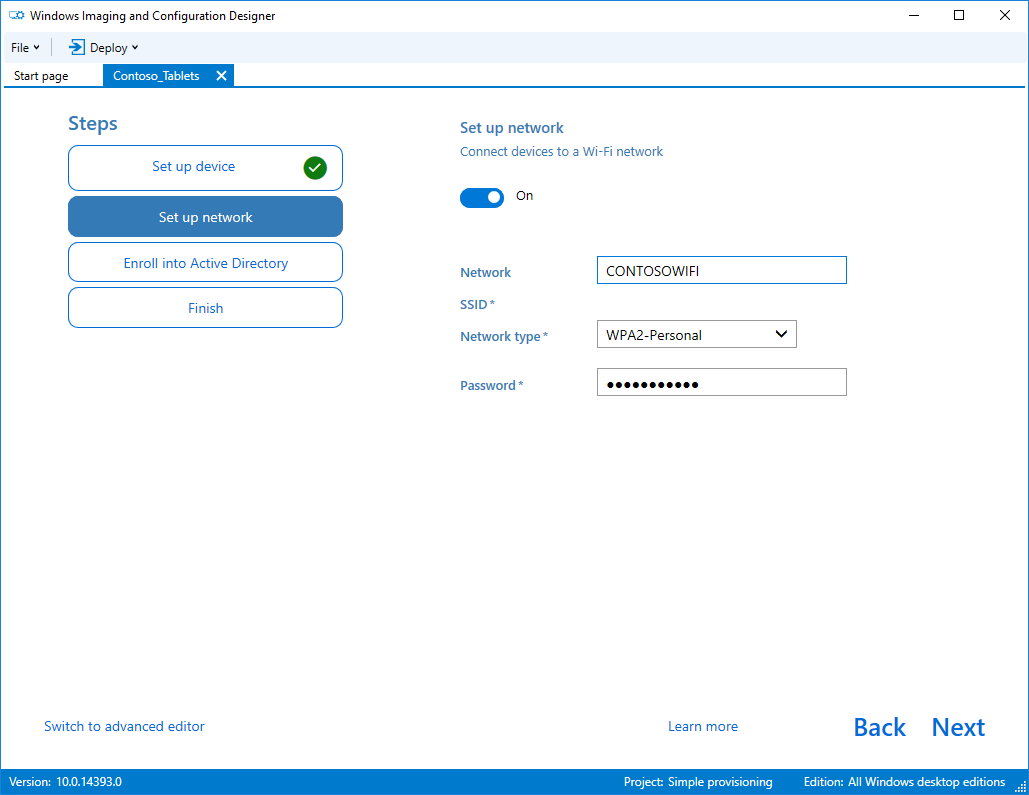Viewport: 1029px width, 795px height.
Task: Go to the Next step
Action: [958, 727]
